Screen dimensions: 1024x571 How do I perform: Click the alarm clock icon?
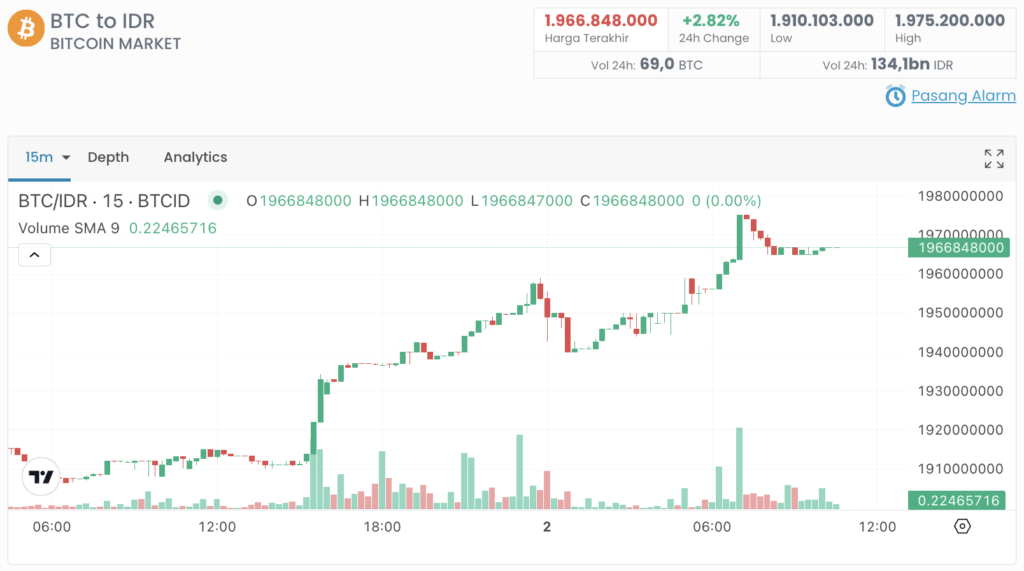(895, 96)
